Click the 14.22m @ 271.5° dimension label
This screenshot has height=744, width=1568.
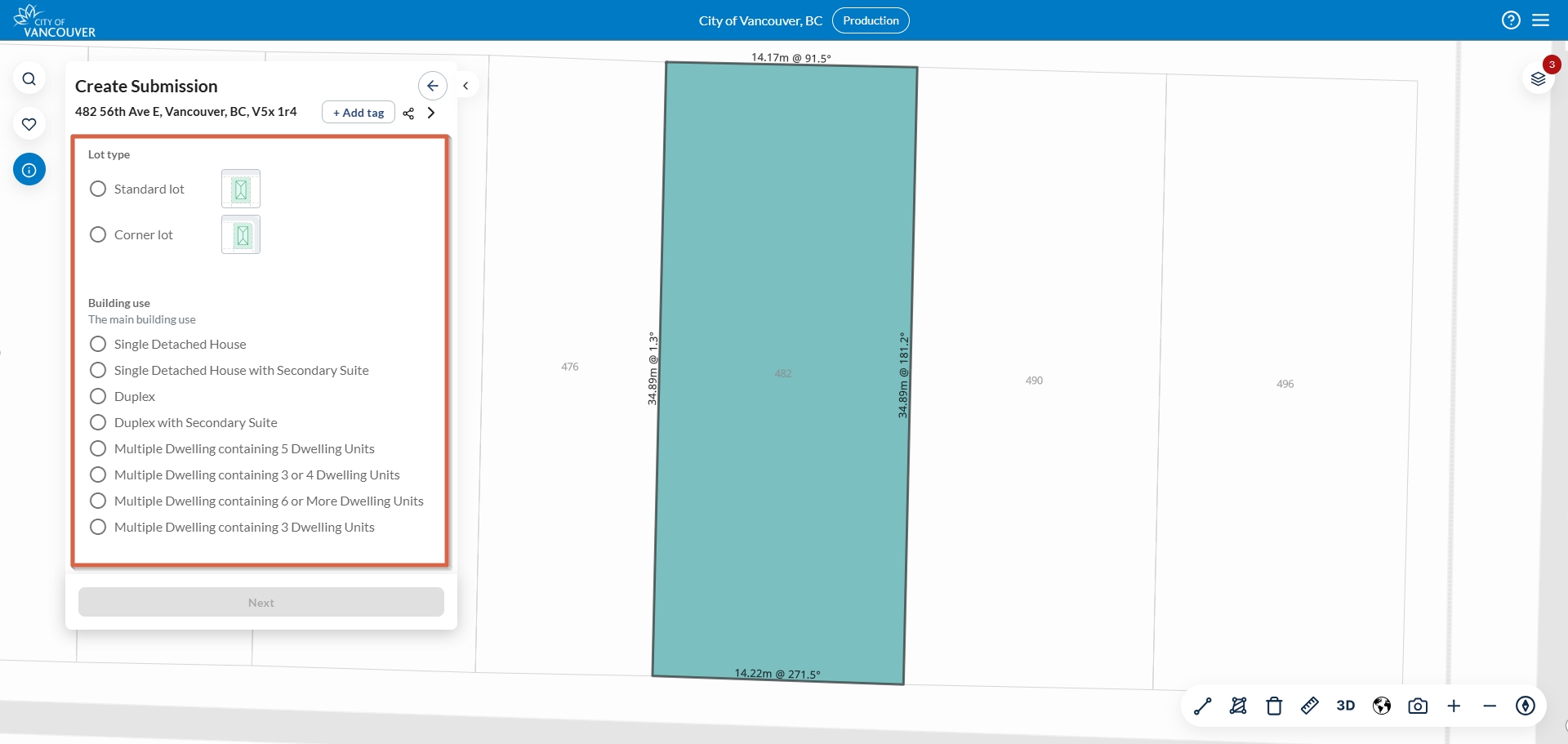pyautogui.click(x=777, y=674)
